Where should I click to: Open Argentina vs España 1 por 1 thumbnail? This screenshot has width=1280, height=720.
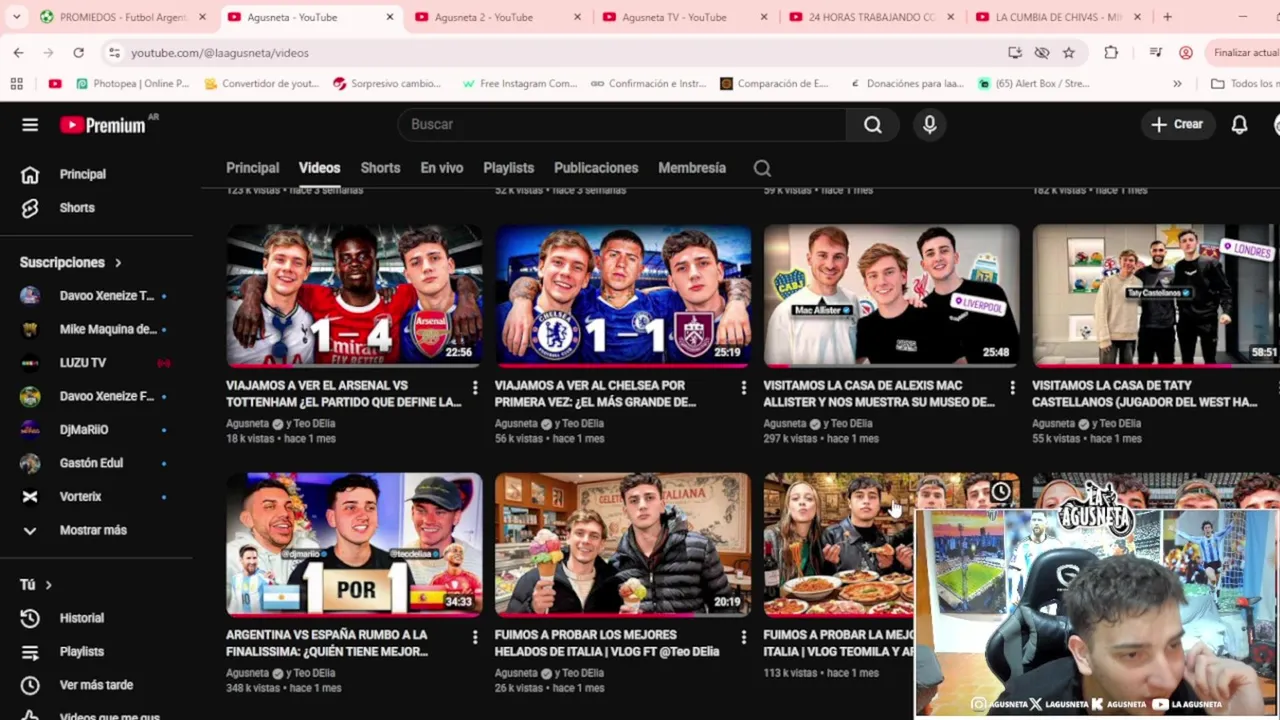(x=354, y=545)
